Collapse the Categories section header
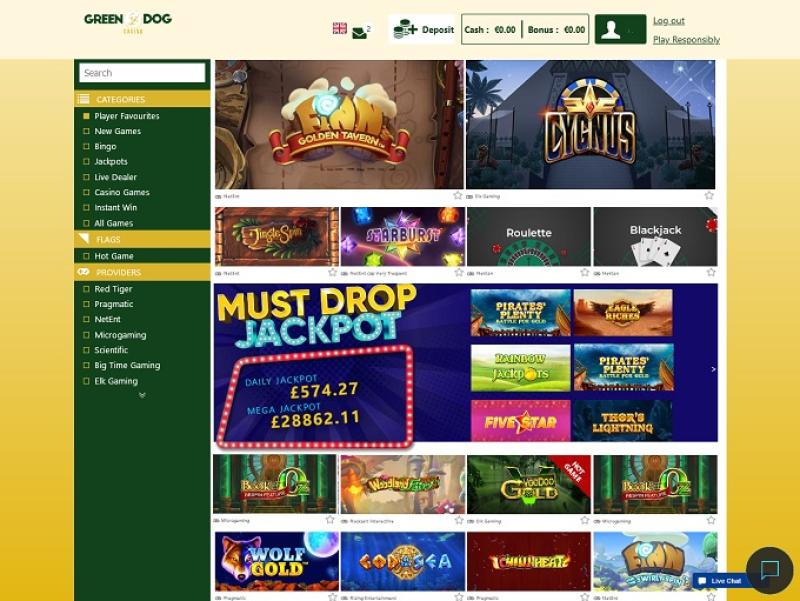 (x=142, y=99)
